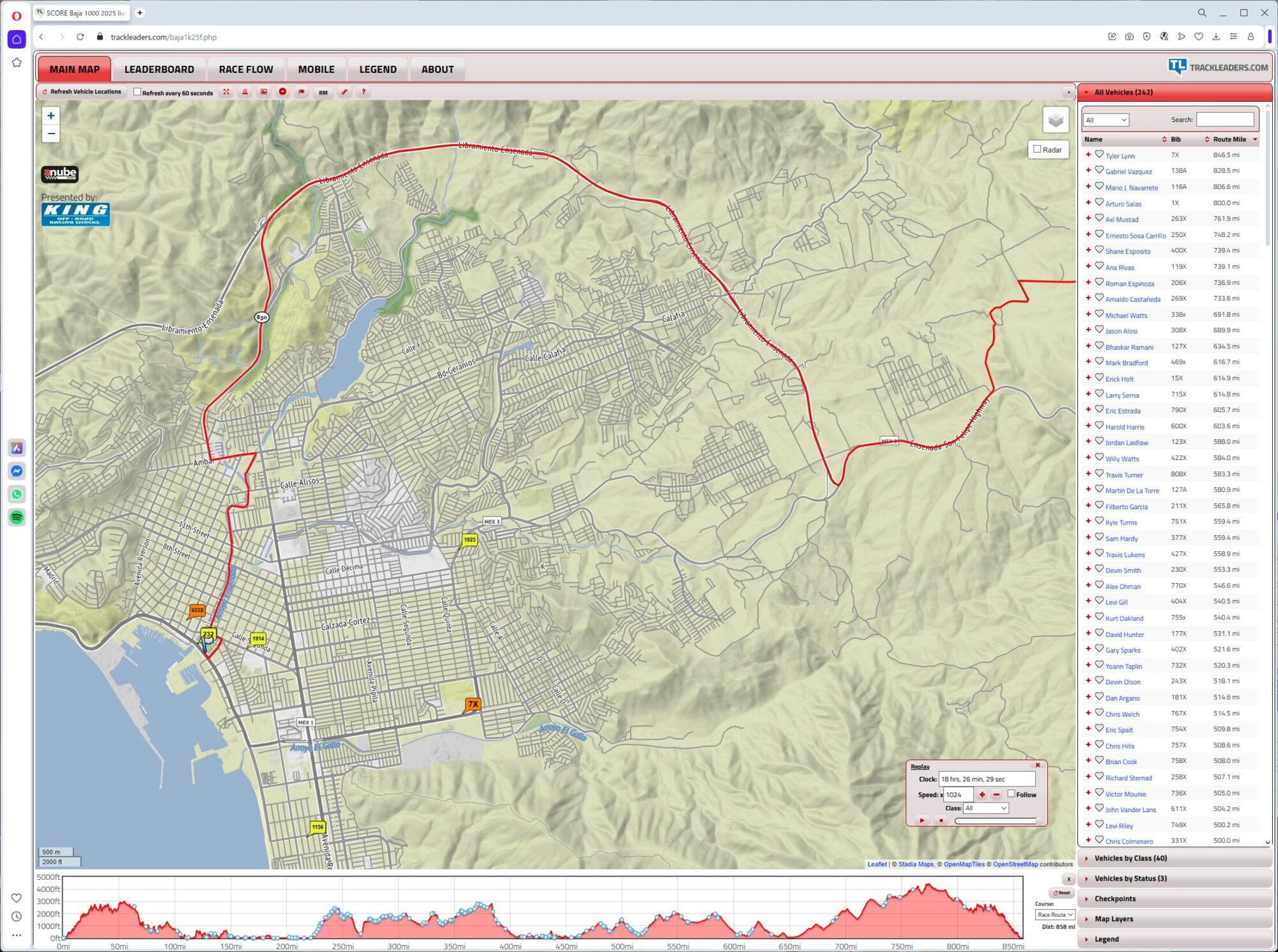The width and height of the screenshot is (1278, 952).
Task: Open the Race Route course dropdown
Action: (1055, 915)
